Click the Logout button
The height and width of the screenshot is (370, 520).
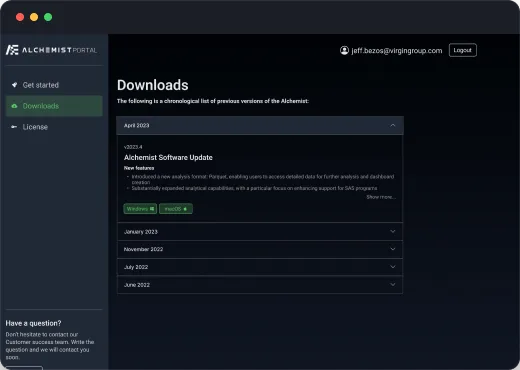463,50
